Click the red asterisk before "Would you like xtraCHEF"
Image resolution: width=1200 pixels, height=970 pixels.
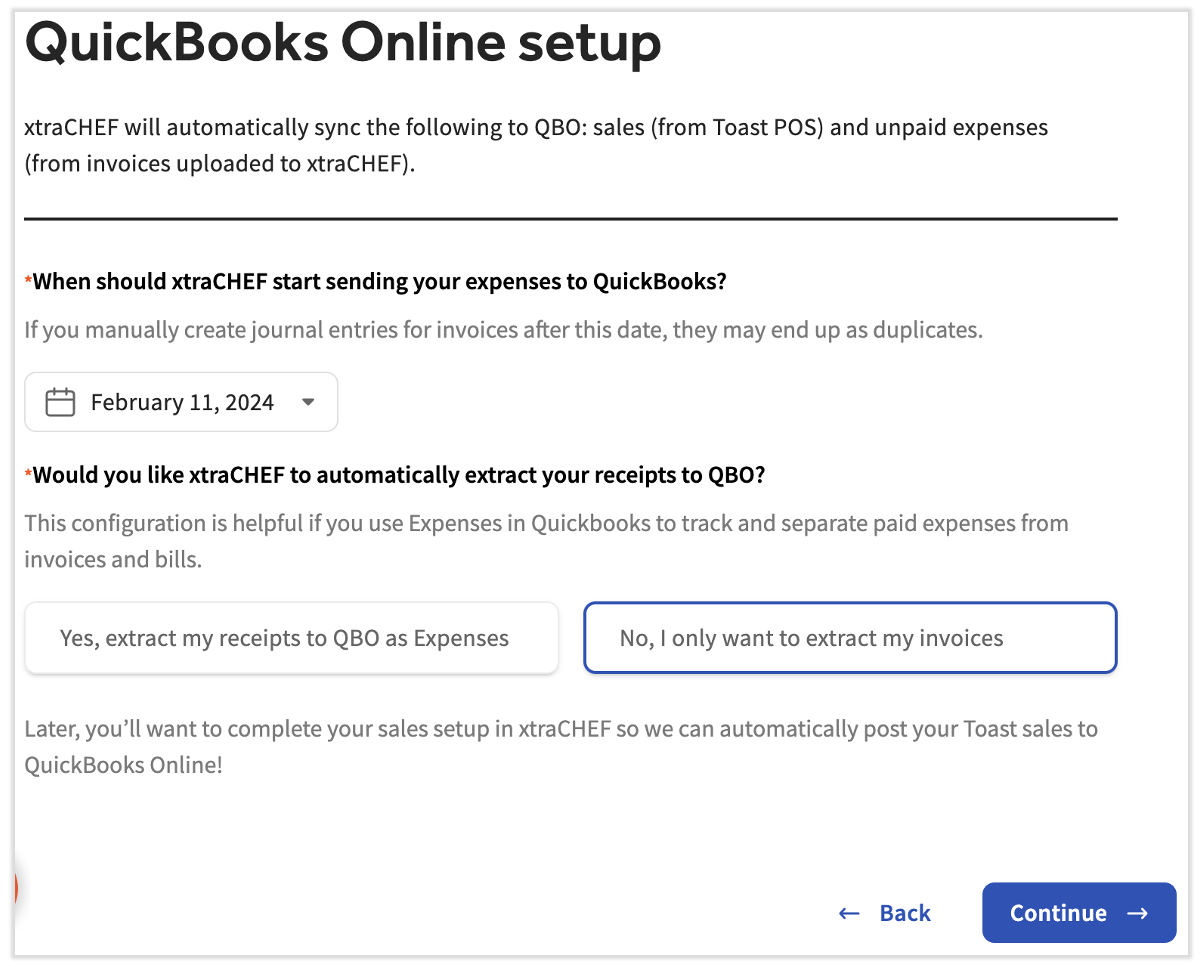click(28, 474)
